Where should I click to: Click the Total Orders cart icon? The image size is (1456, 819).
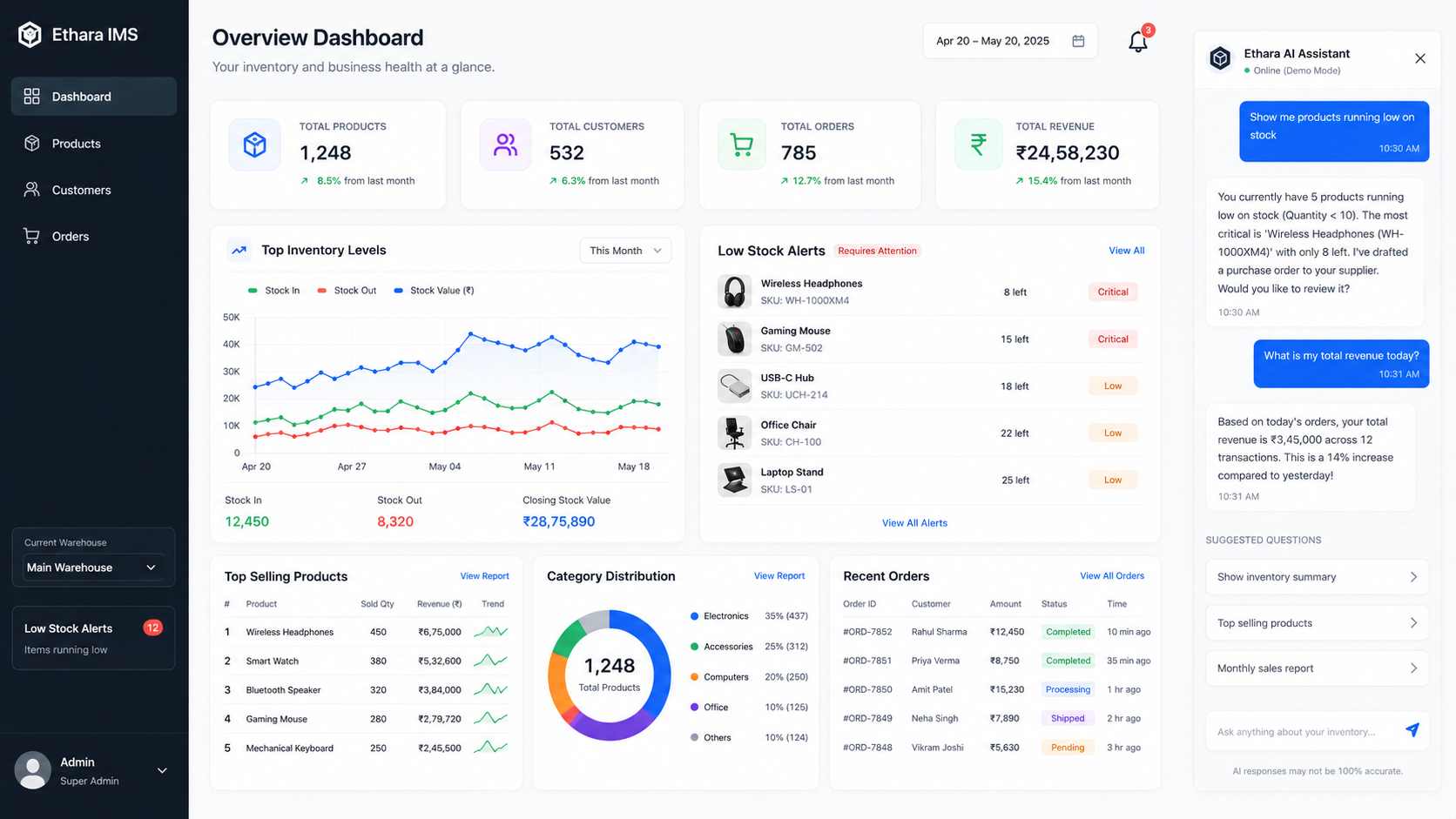tap(742, 144)
